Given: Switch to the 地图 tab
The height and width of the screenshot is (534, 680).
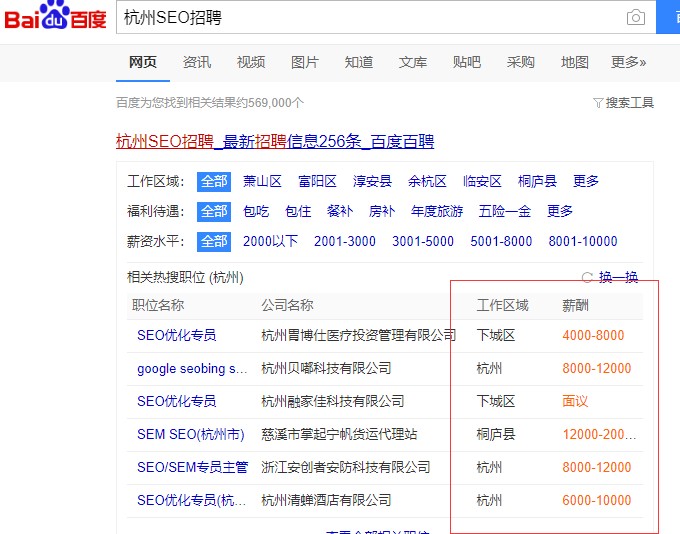Looking at the screenshot, I should (x=575, y=62).
